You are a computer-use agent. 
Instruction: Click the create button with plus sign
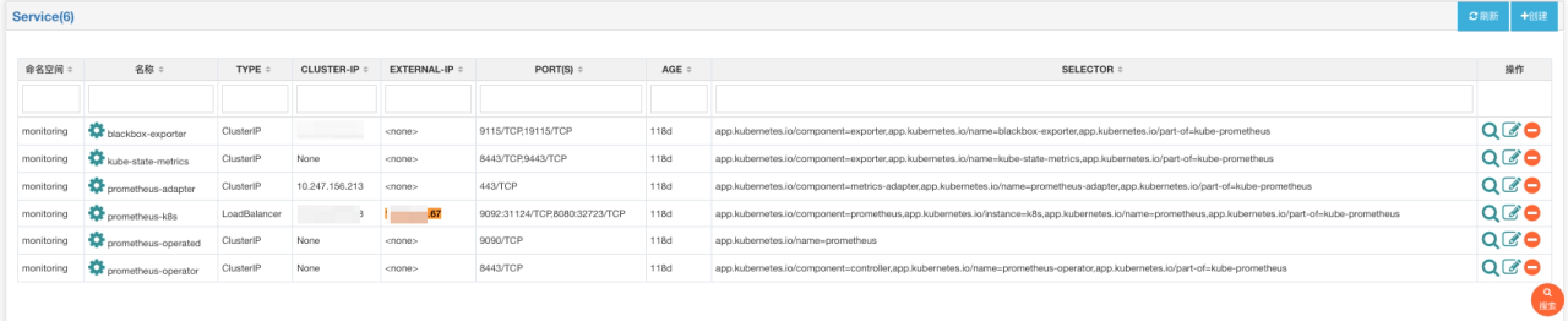tap(1534, 16)
